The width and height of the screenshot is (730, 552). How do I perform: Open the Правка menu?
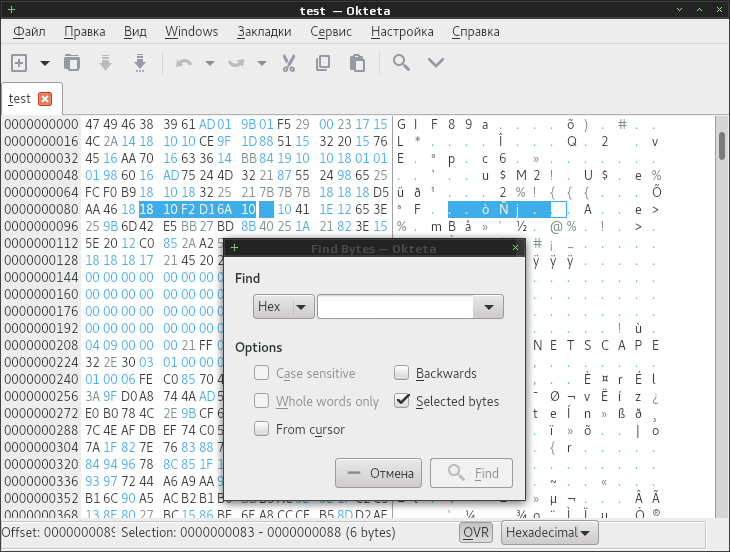tap(85, 32)
